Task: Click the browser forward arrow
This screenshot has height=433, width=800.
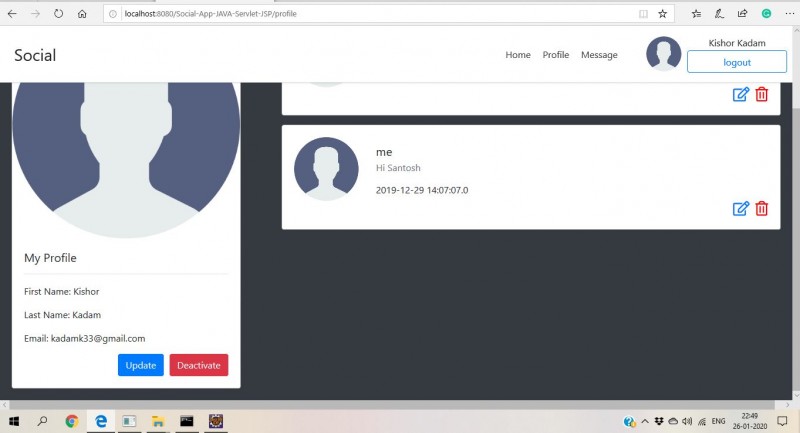Action: pos(35,14)
